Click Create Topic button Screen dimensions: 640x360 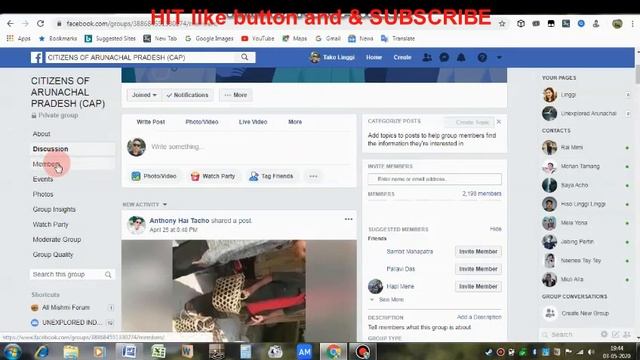point(469,122)
